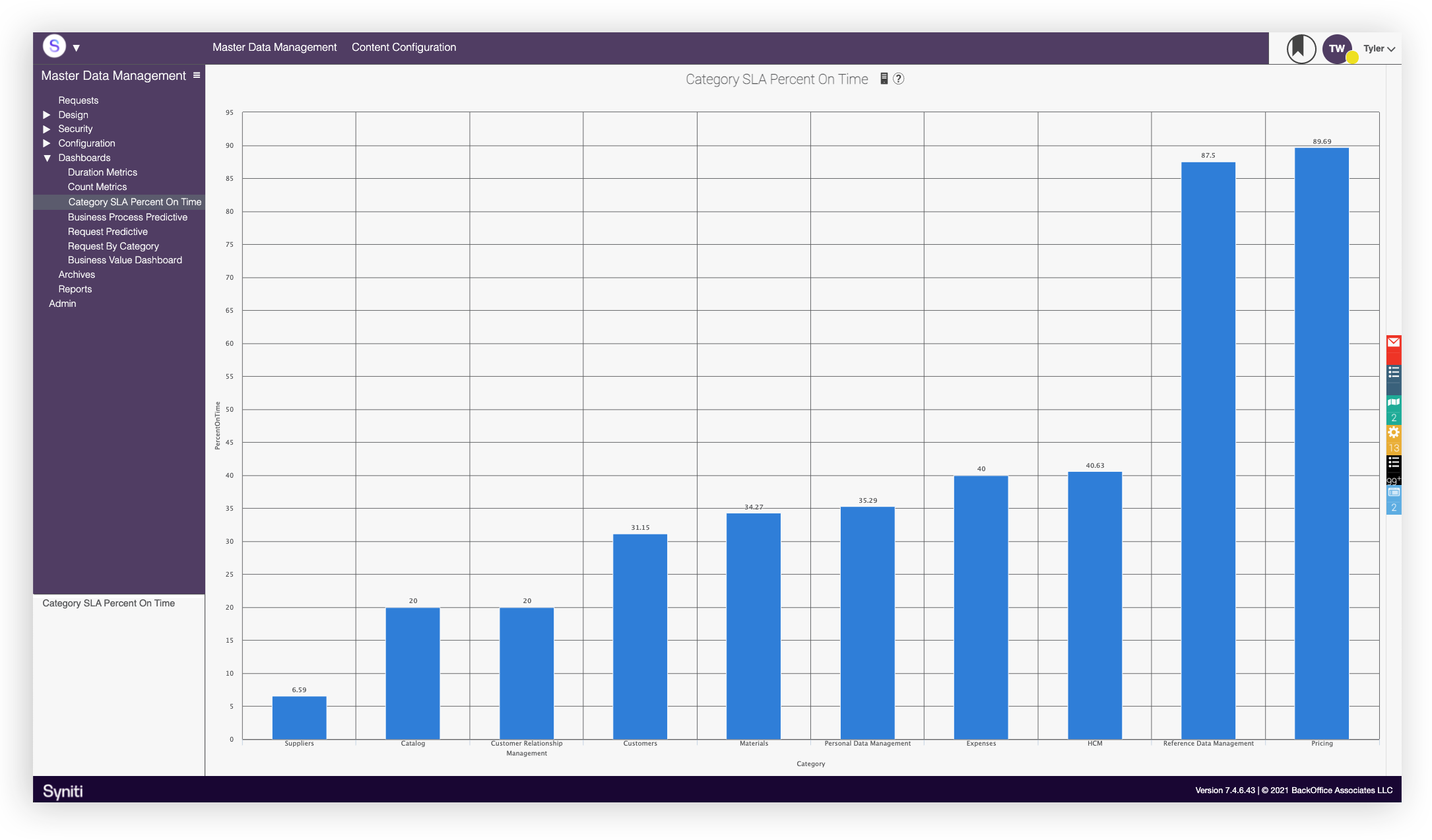Open the green map icon panel
Image resolution: width=1432 pixels, height=840 pixels.
coord(1393,403)
